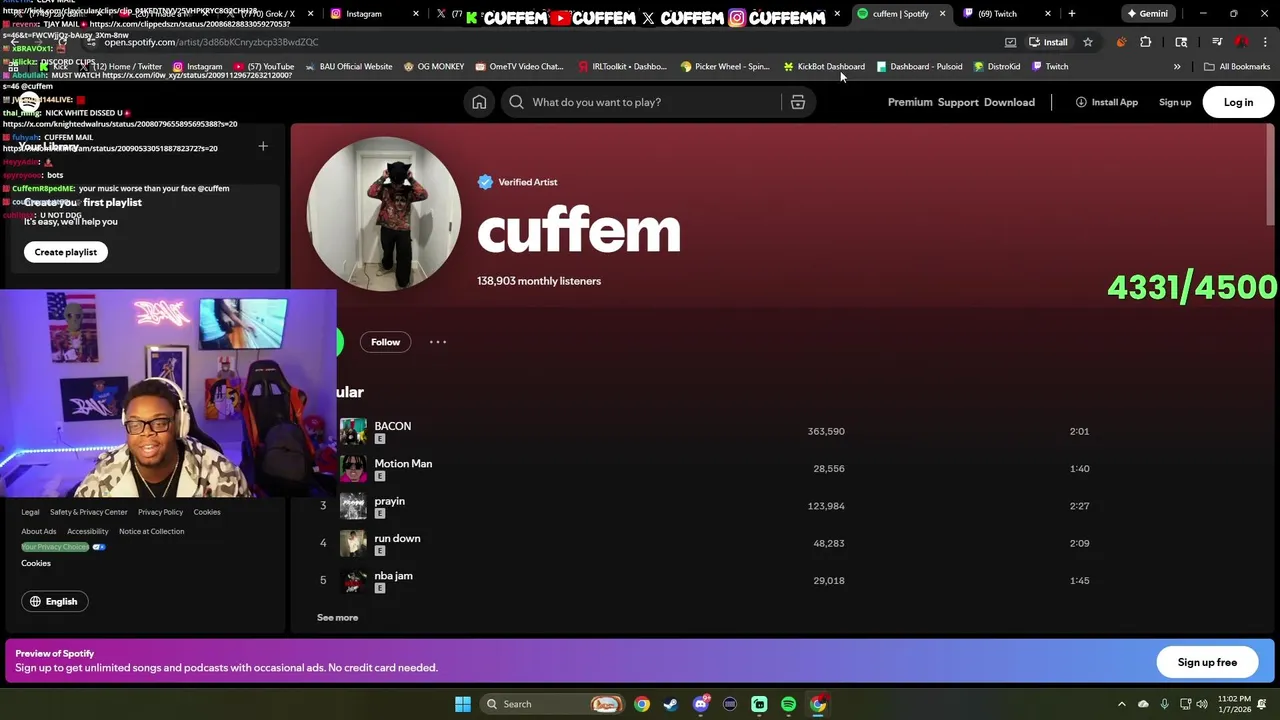Select the verified artist badge icon

click(485, 182)
